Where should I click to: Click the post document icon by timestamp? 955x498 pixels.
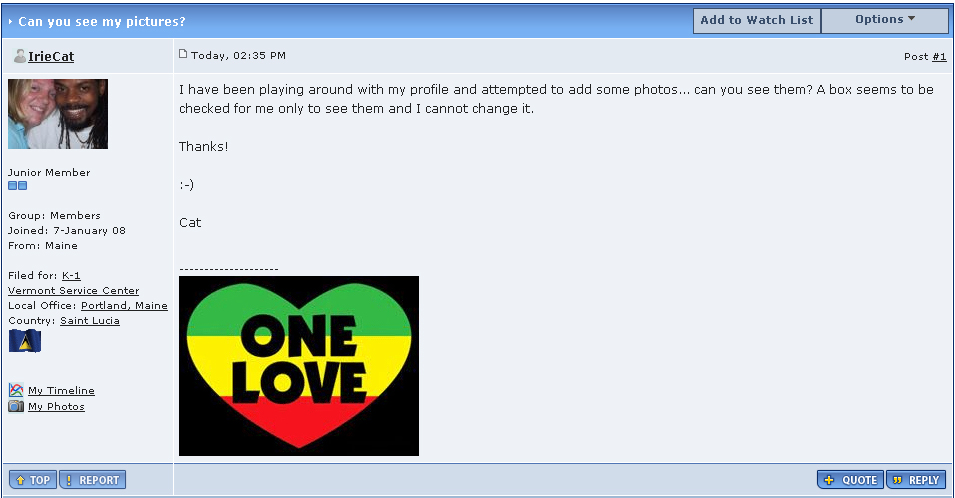point(183,54)
